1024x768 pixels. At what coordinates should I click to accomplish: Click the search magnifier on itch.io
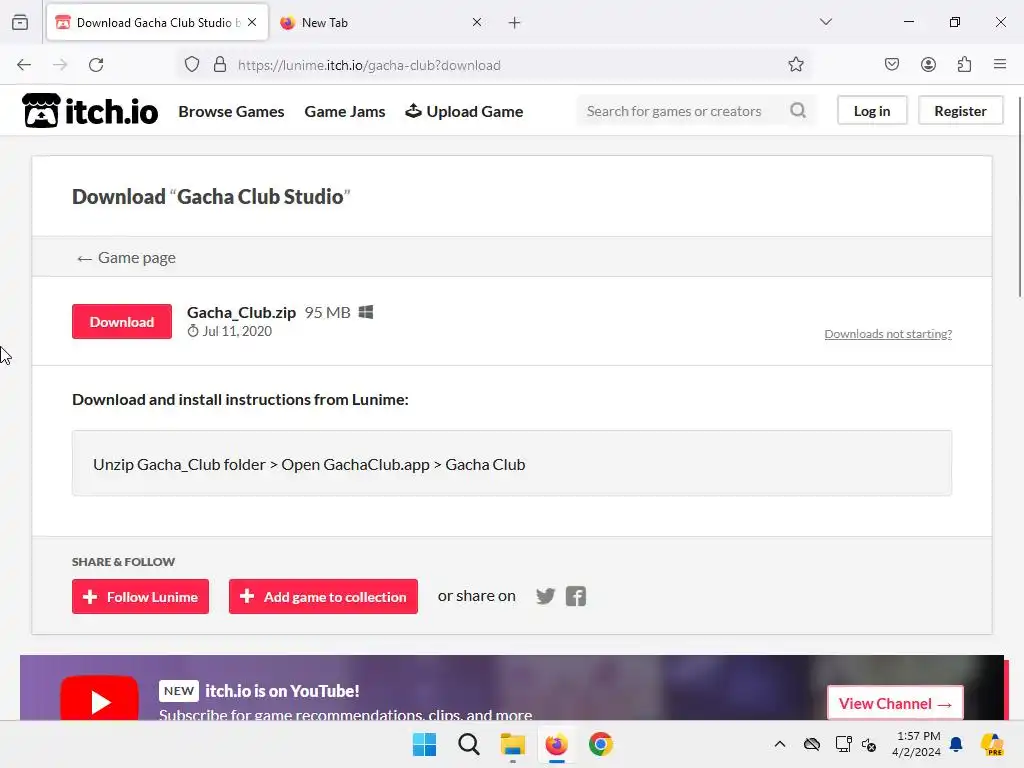coord(798,110)
